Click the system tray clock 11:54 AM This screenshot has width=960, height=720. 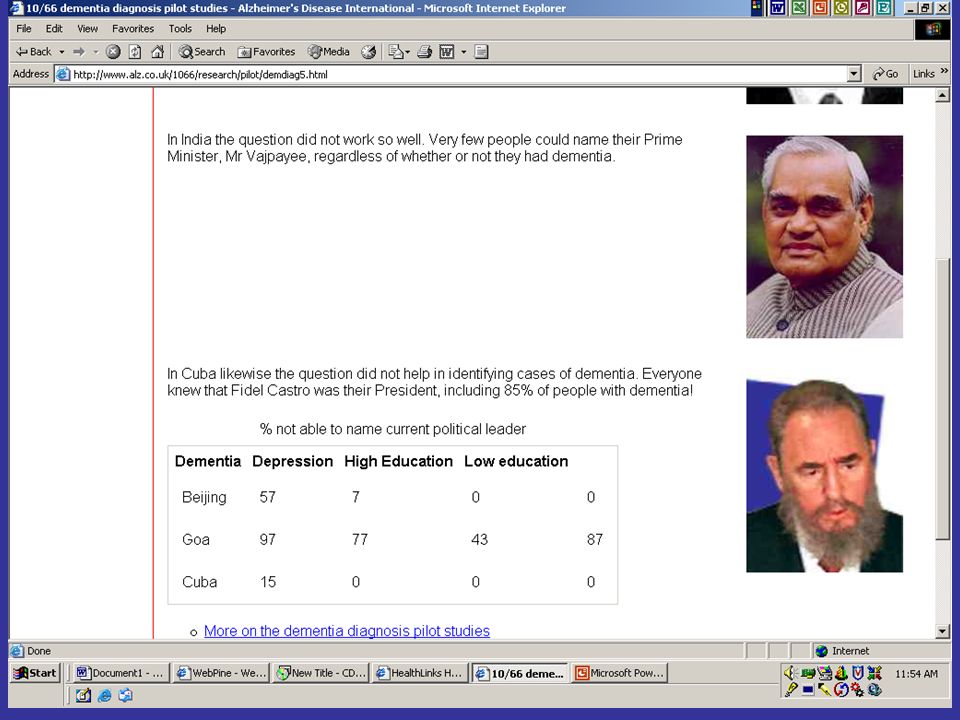[x=916, y=673]
